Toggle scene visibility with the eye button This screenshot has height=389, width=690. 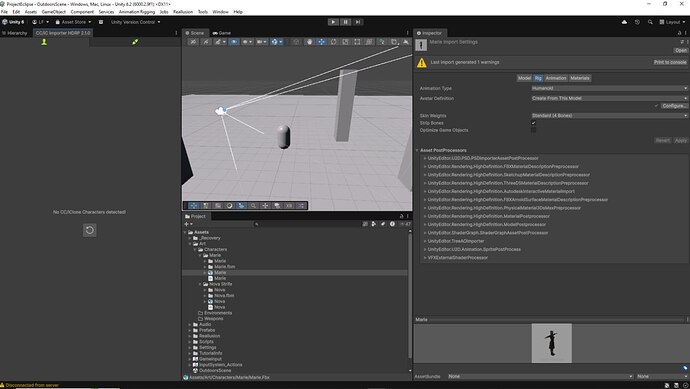234,42
